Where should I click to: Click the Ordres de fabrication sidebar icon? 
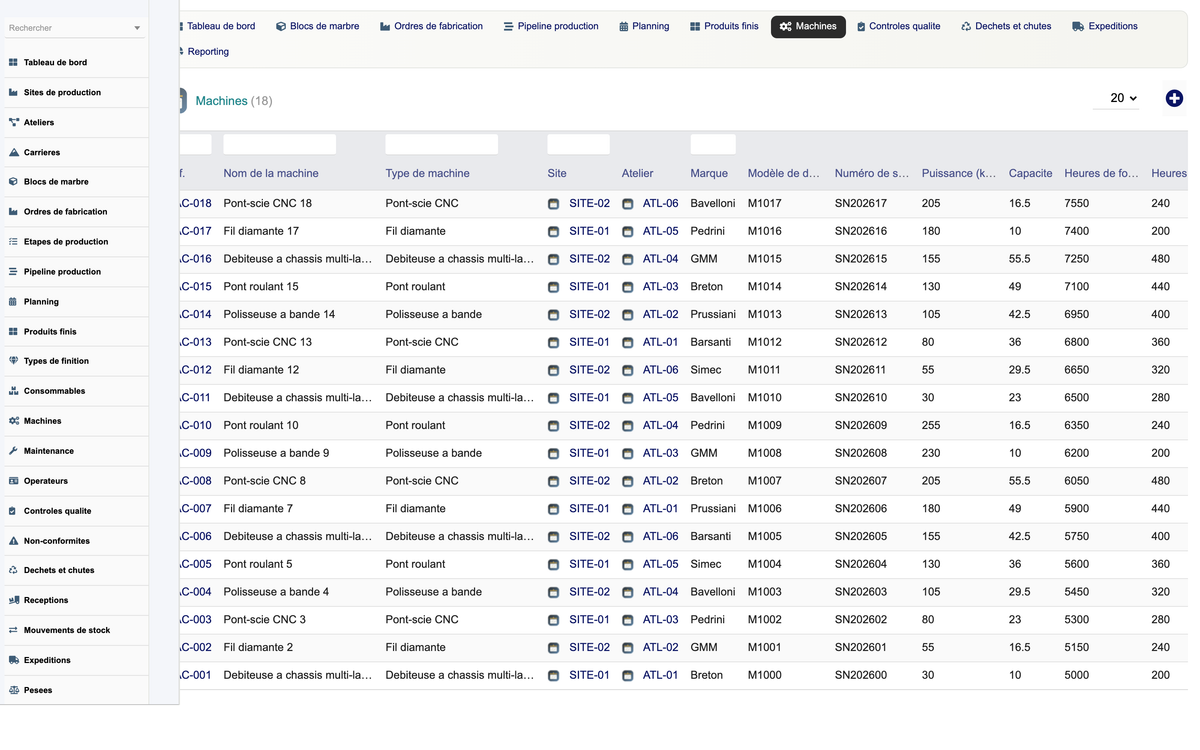pyautogui.click(x=13, y=212)
